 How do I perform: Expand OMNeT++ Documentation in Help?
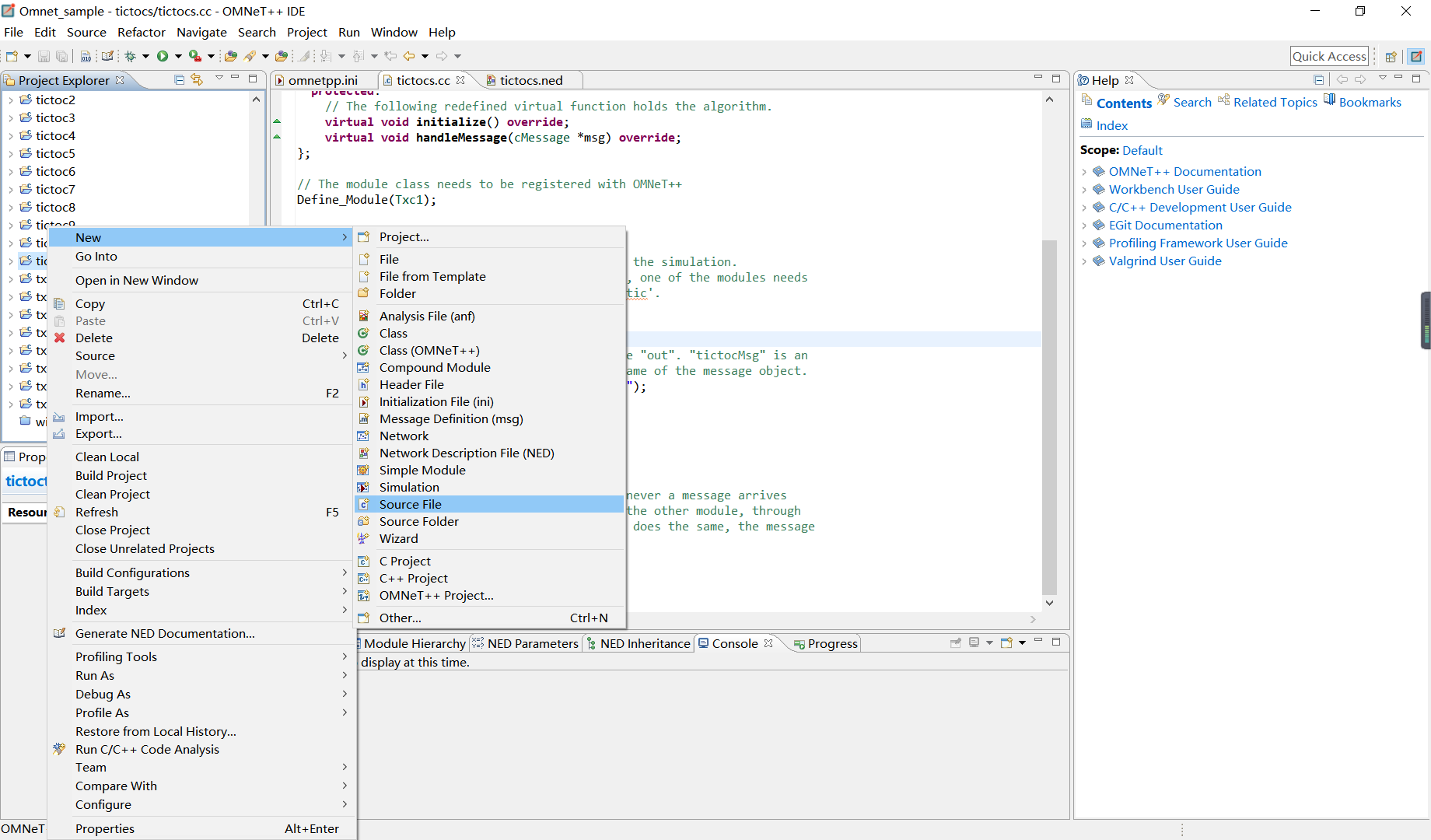pyautogui.click(x=1084, y=172)
